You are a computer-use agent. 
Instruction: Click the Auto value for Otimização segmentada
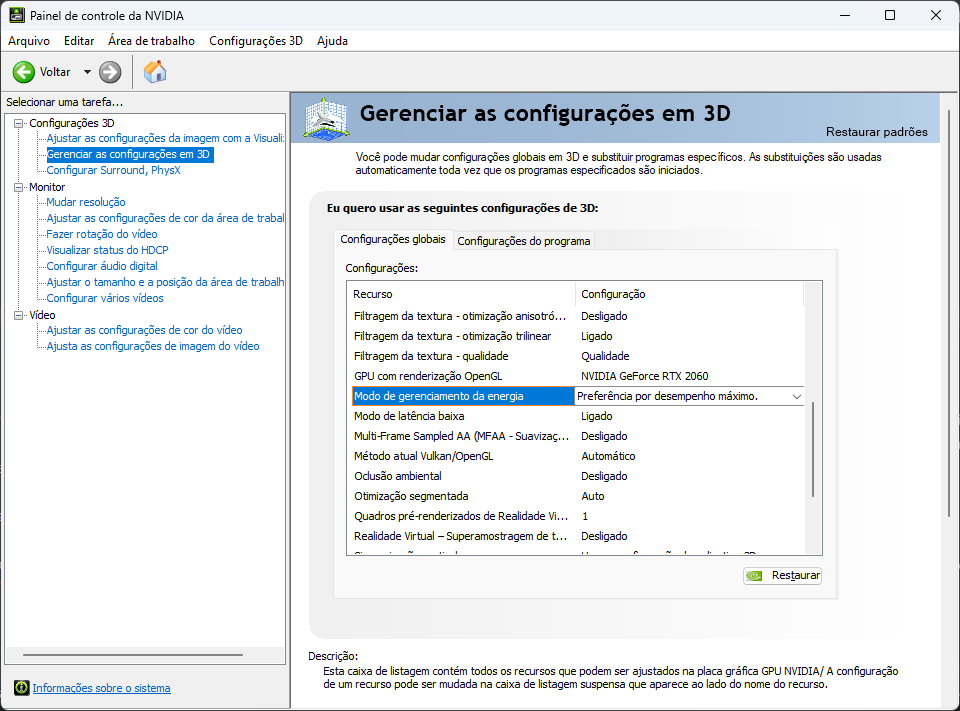pos(593,496)
